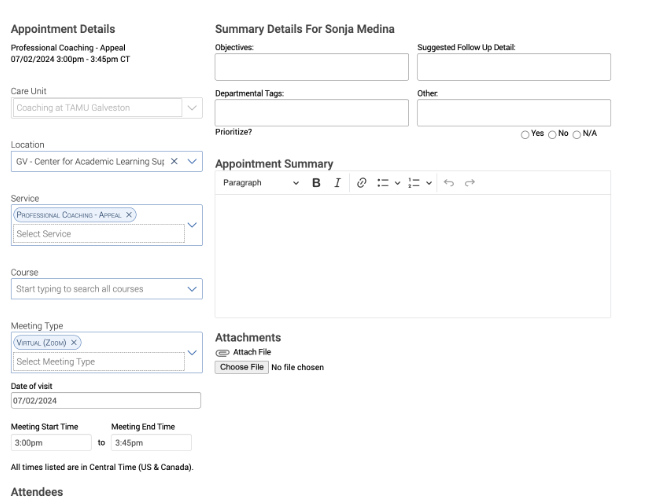Open the Course dropdown chevron
Screen dimensions: 656x502
[192, 289]
